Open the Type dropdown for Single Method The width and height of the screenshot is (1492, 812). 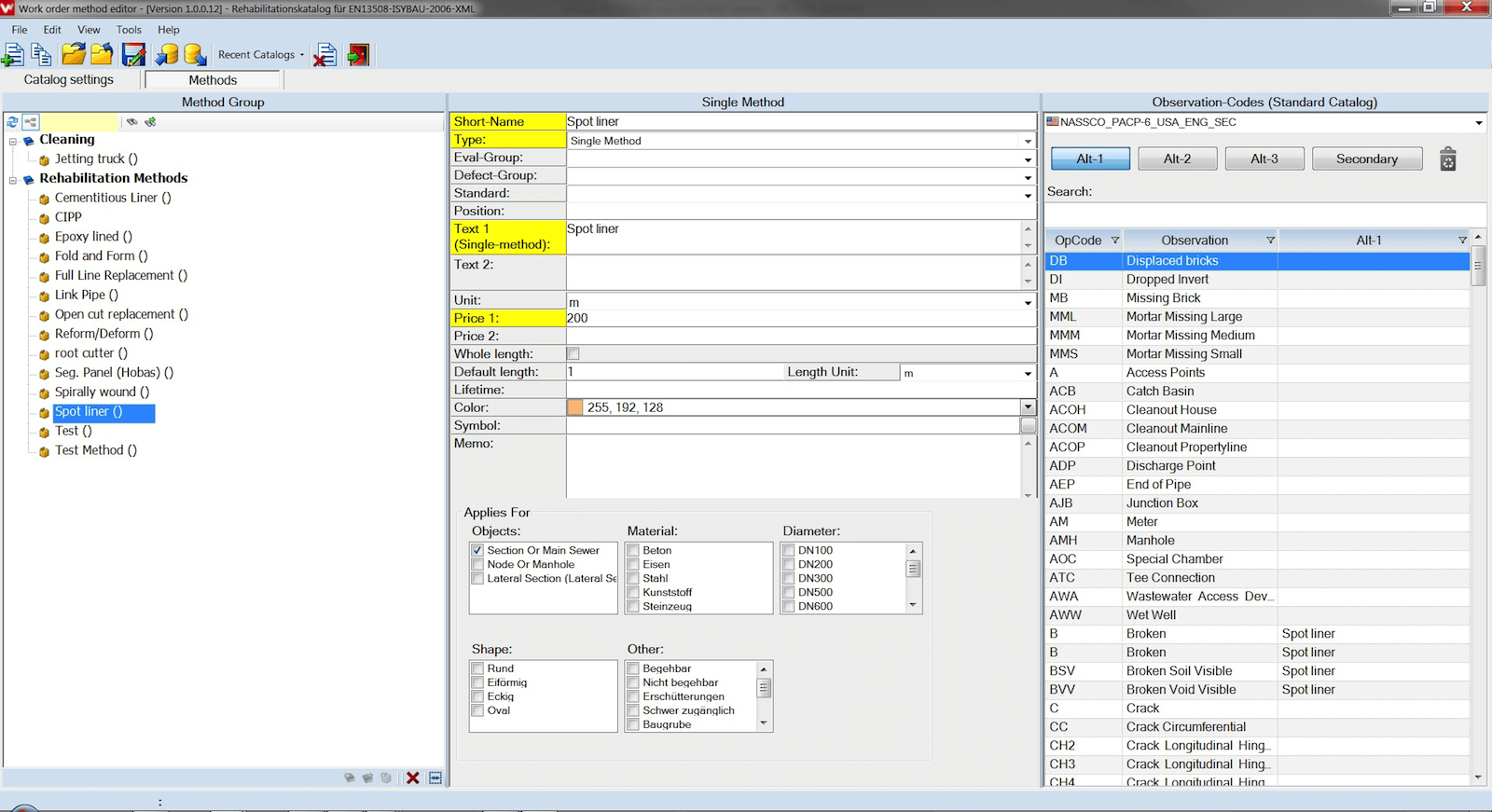[x=1028, y=142]
